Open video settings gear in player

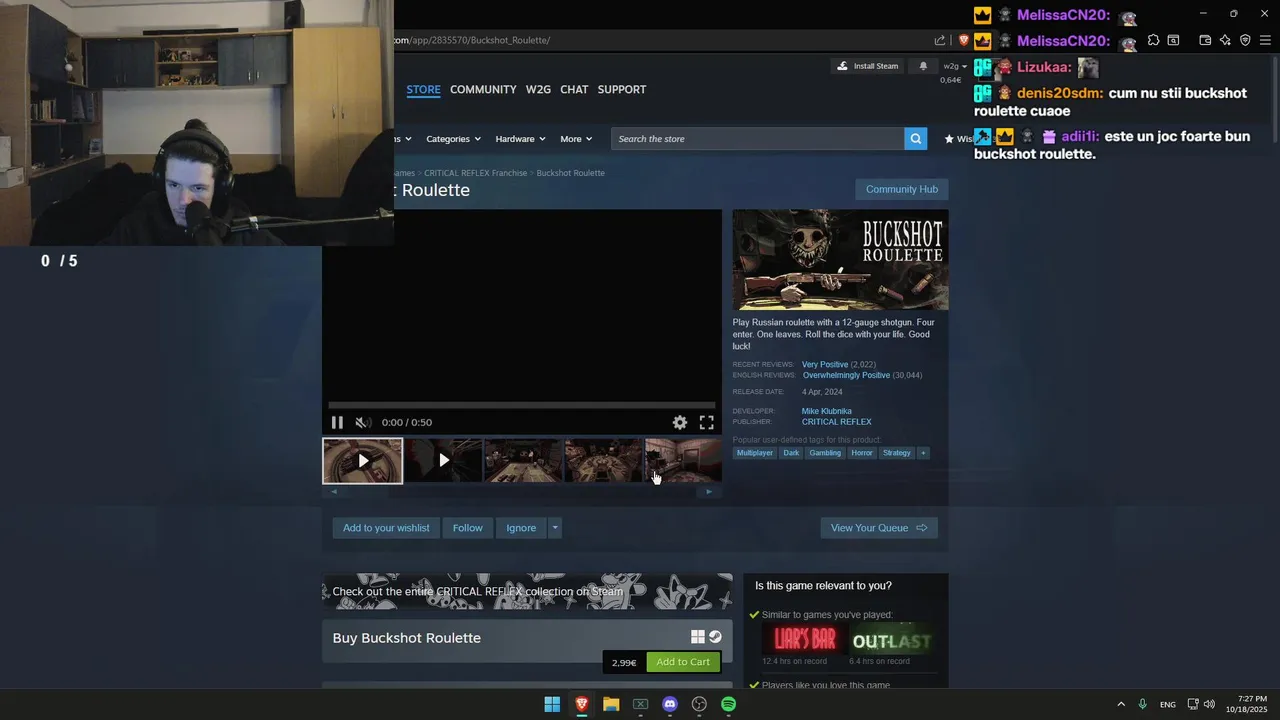pyautogui.click(x=680, y=422)
